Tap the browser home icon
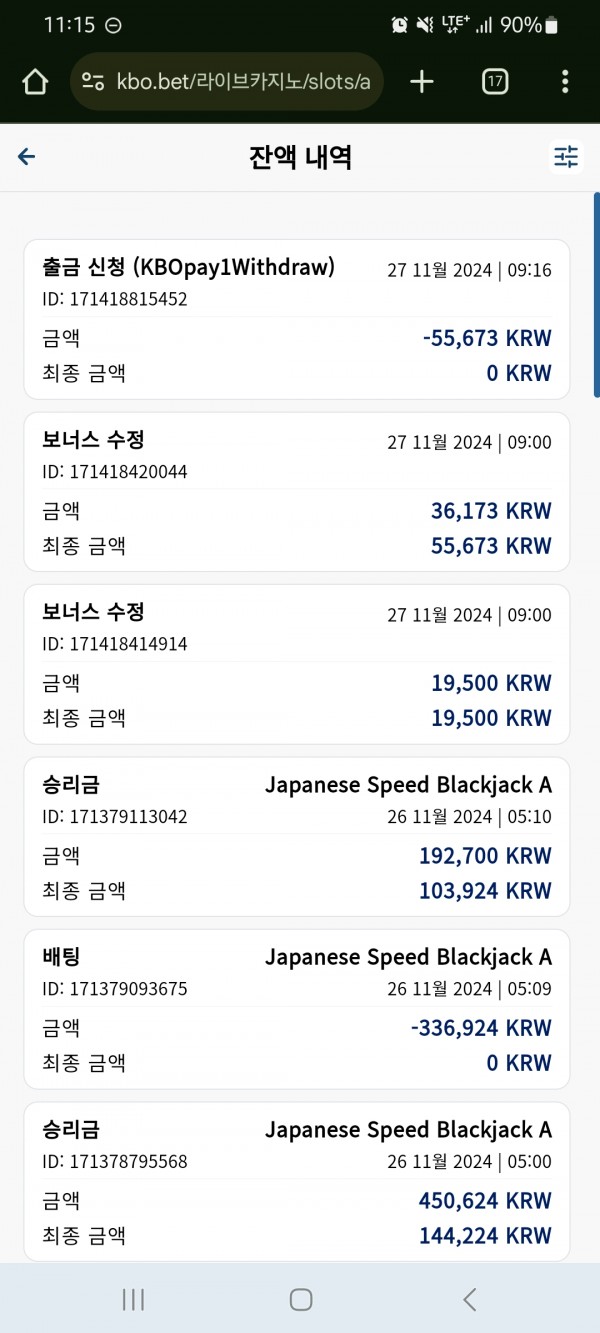This screenshot has height=1333, width=600. click(x=35, y=82)
